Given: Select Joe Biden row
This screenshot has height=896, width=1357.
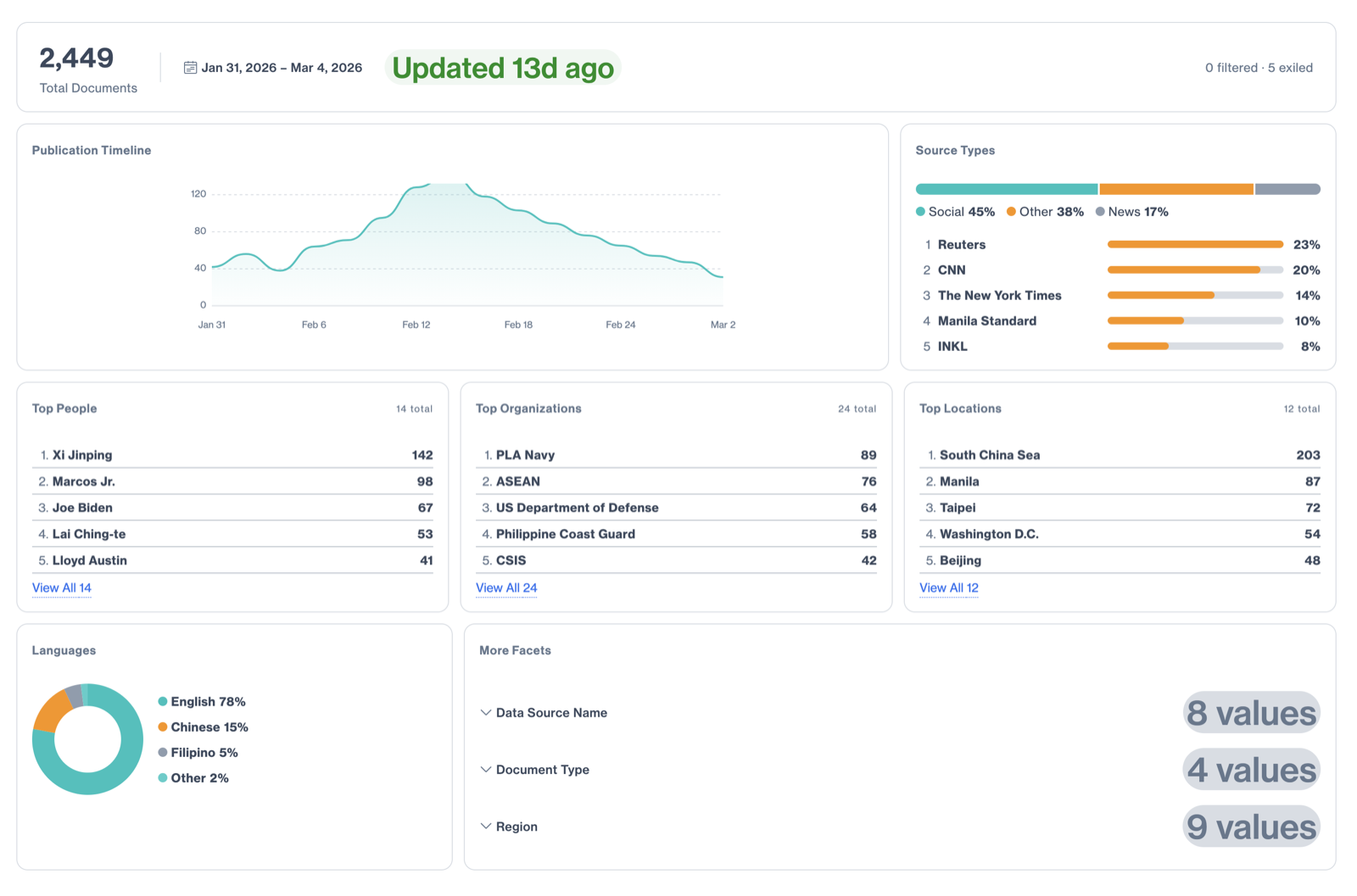Looking at the screenshot, I should [232, 508].
